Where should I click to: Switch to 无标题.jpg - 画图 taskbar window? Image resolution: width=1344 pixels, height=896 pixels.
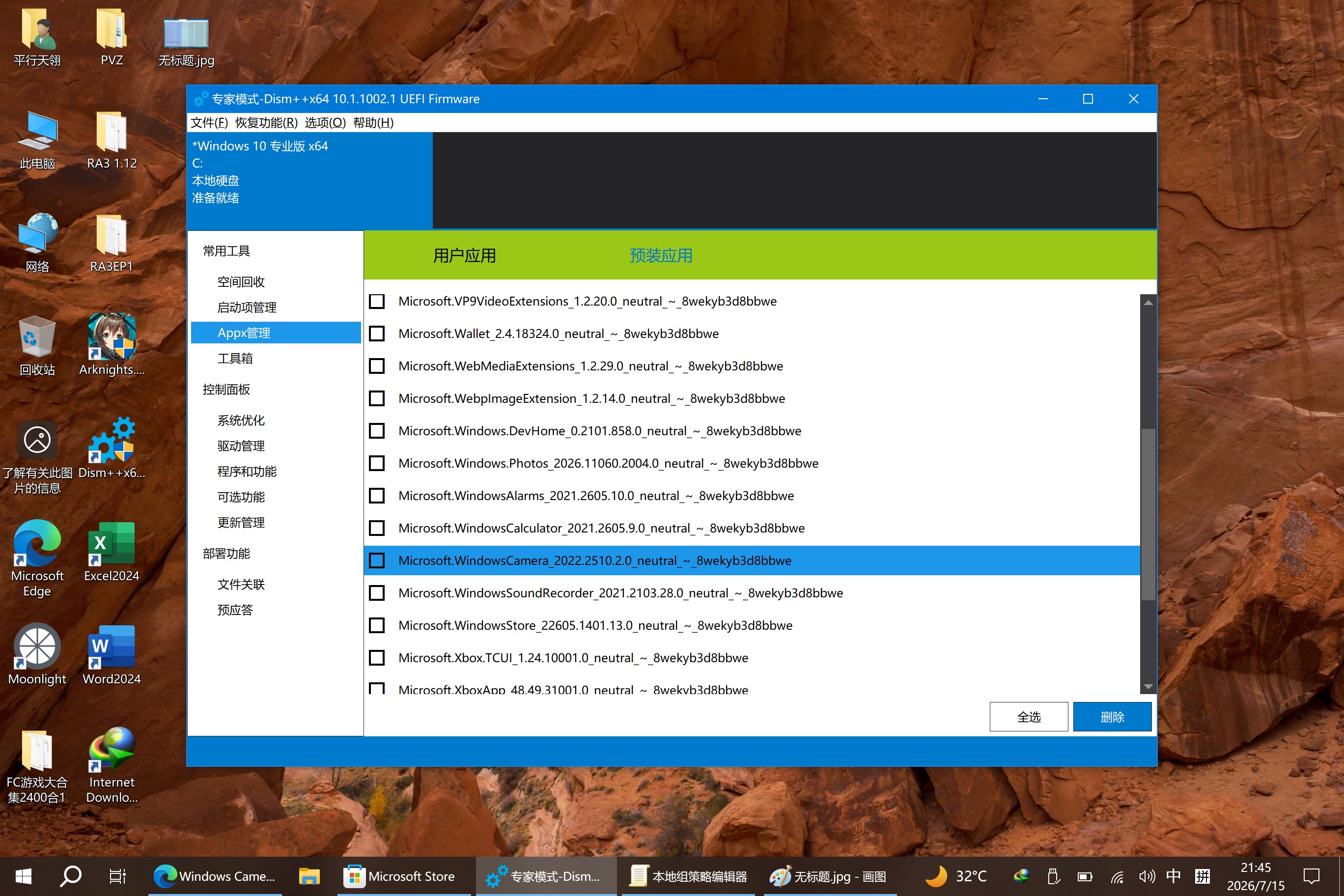(x=830, y=876)
